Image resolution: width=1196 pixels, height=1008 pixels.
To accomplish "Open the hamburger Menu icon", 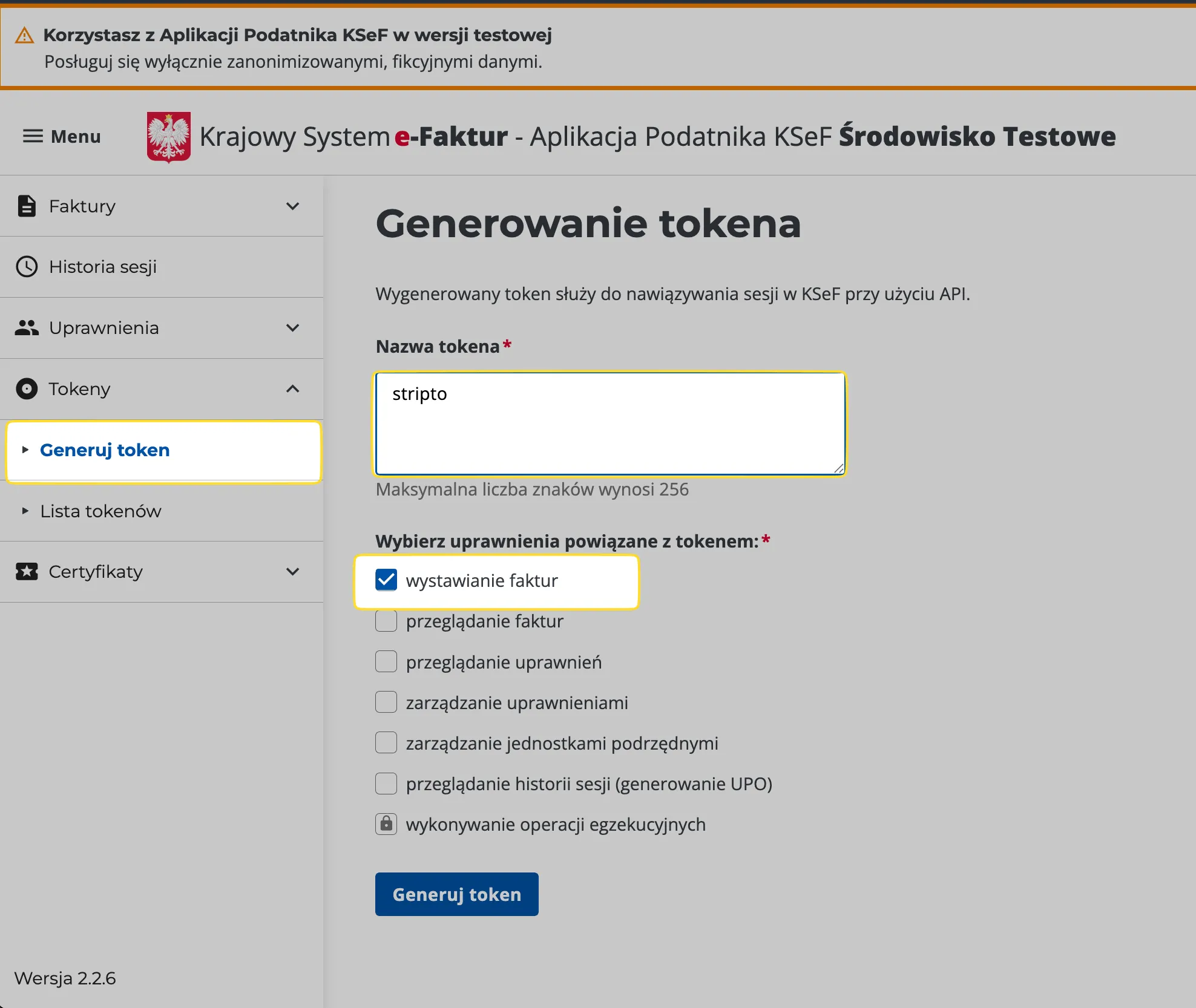I will click(33, 137).
